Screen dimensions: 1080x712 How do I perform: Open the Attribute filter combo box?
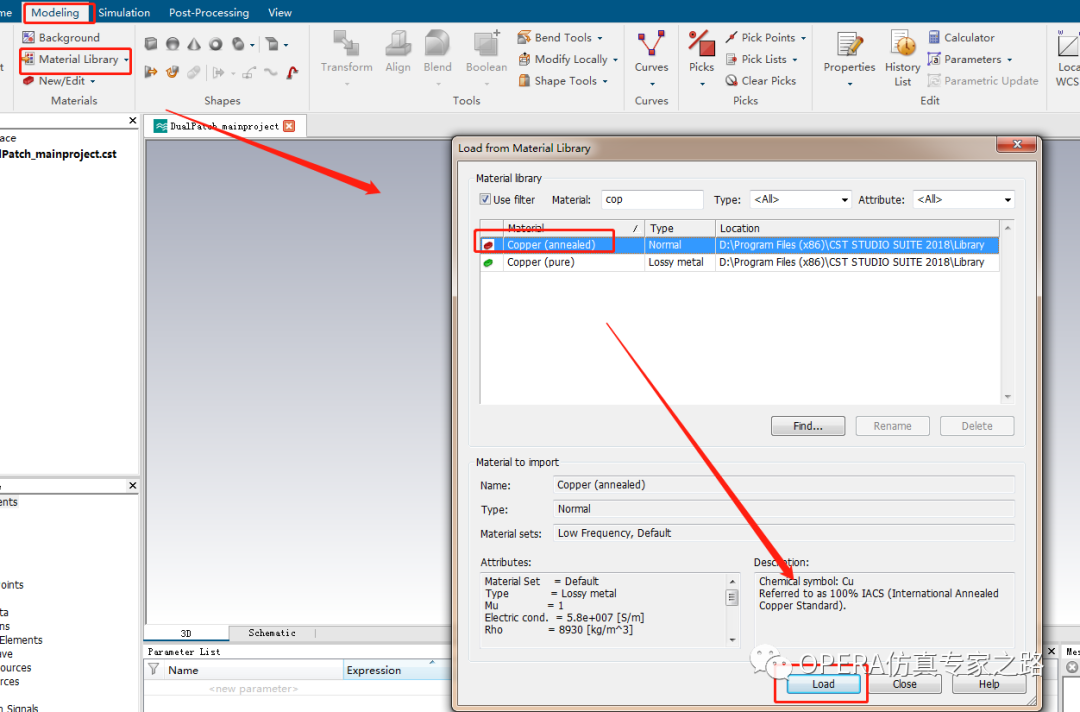[x=964, y=199]
